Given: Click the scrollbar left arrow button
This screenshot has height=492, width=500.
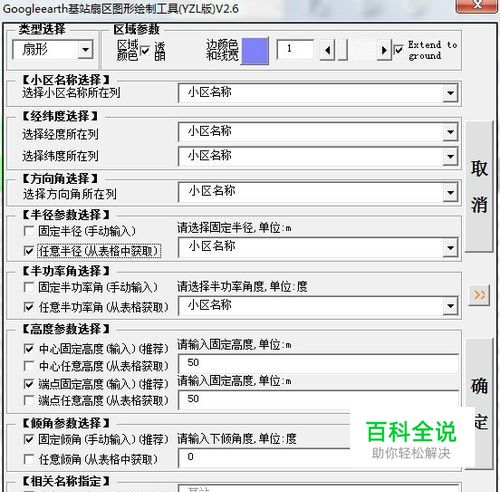Looking at the screenshot, I should [327, 50].
